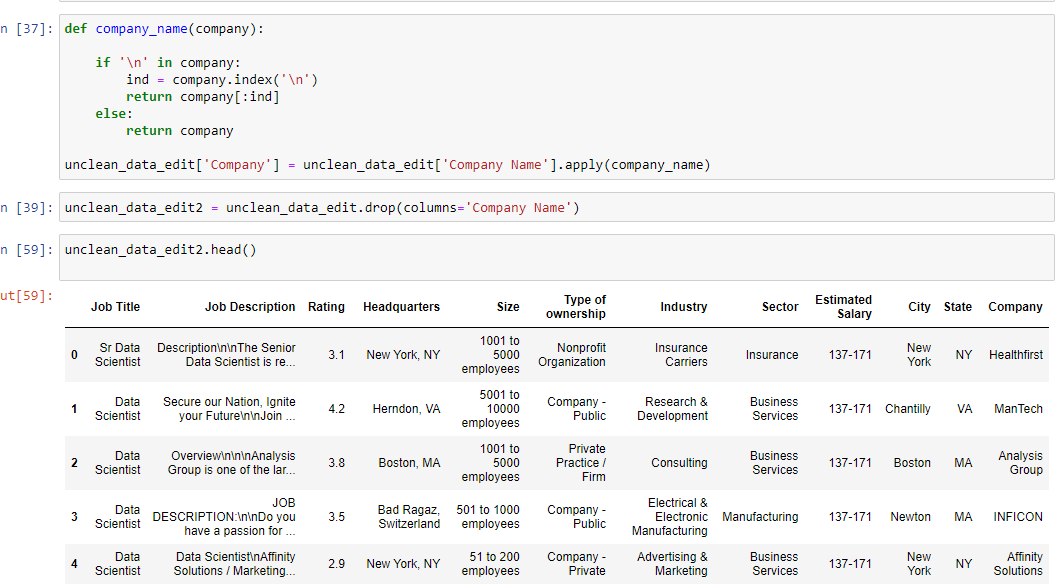Click the Sr Data Scientist job title cell
Screen dimensions: 1060x587
click(118, 354)
